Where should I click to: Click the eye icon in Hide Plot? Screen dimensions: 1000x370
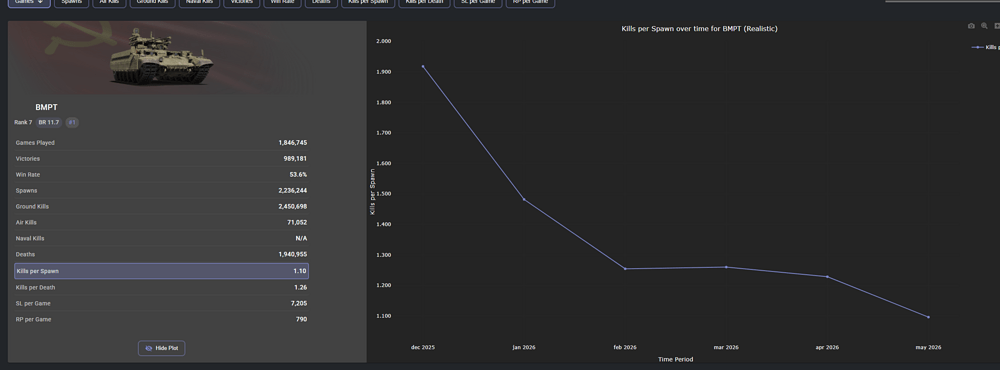pos(149,348)
